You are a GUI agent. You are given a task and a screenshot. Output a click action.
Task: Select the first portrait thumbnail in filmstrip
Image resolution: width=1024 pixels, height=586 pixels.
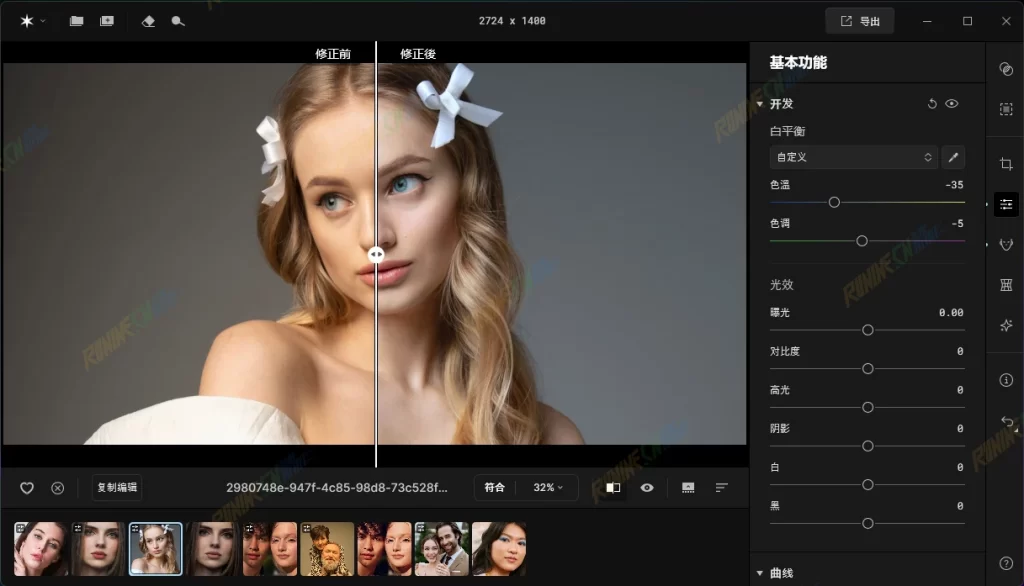click(41, 549)
